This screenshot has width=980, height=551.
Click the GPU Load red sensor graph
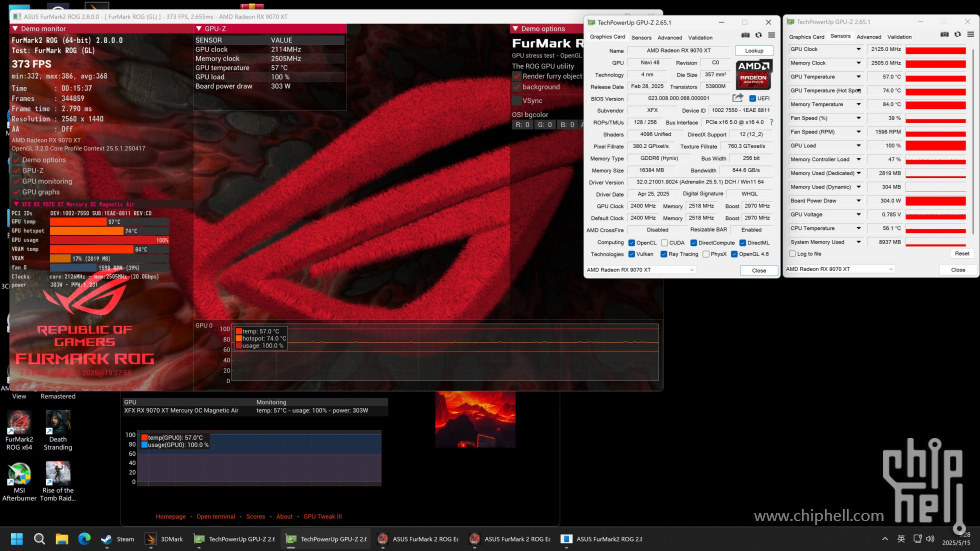pos(936,146)
